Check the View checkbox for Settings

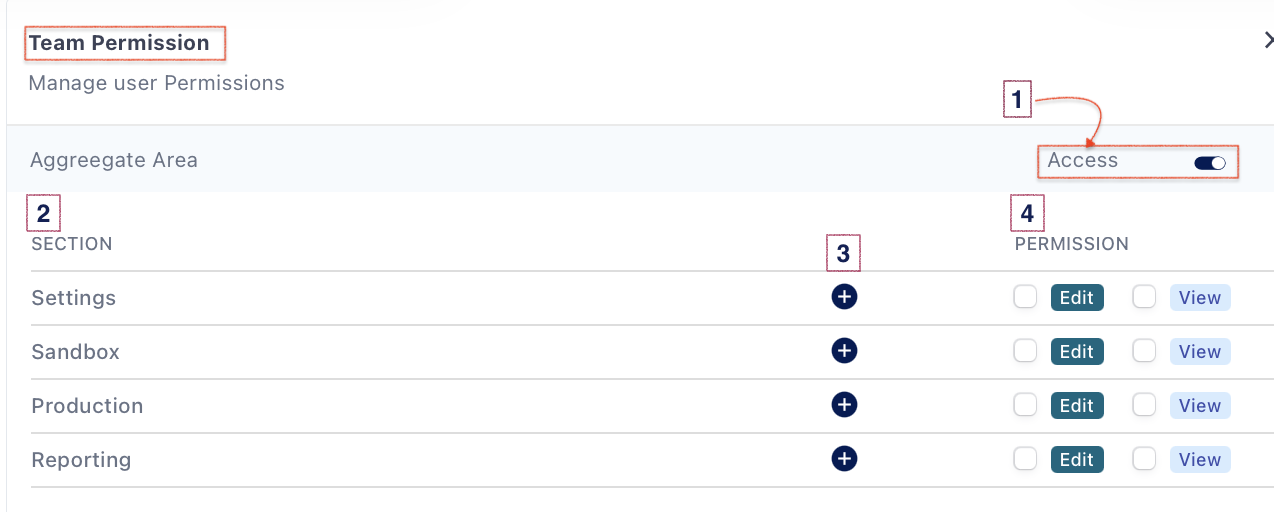[1144, 297]
